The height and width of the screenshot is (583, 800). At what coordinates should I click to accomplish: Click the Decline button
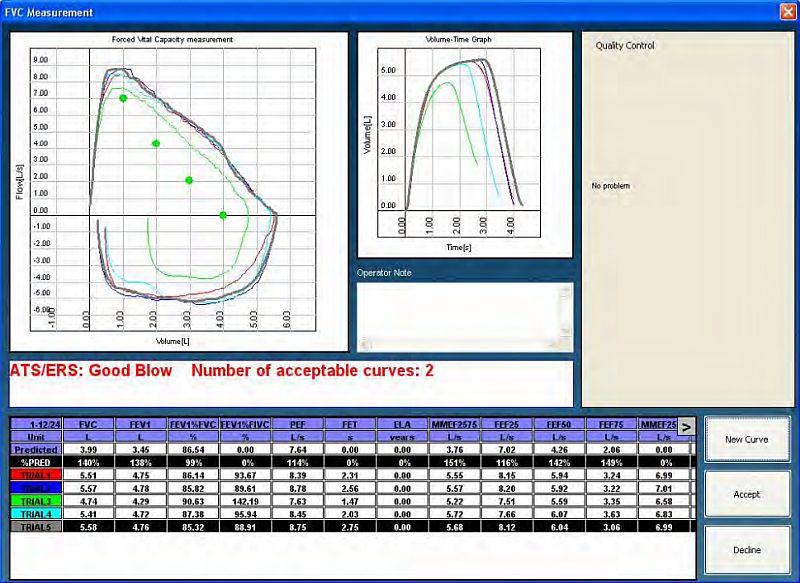[746, 549]
